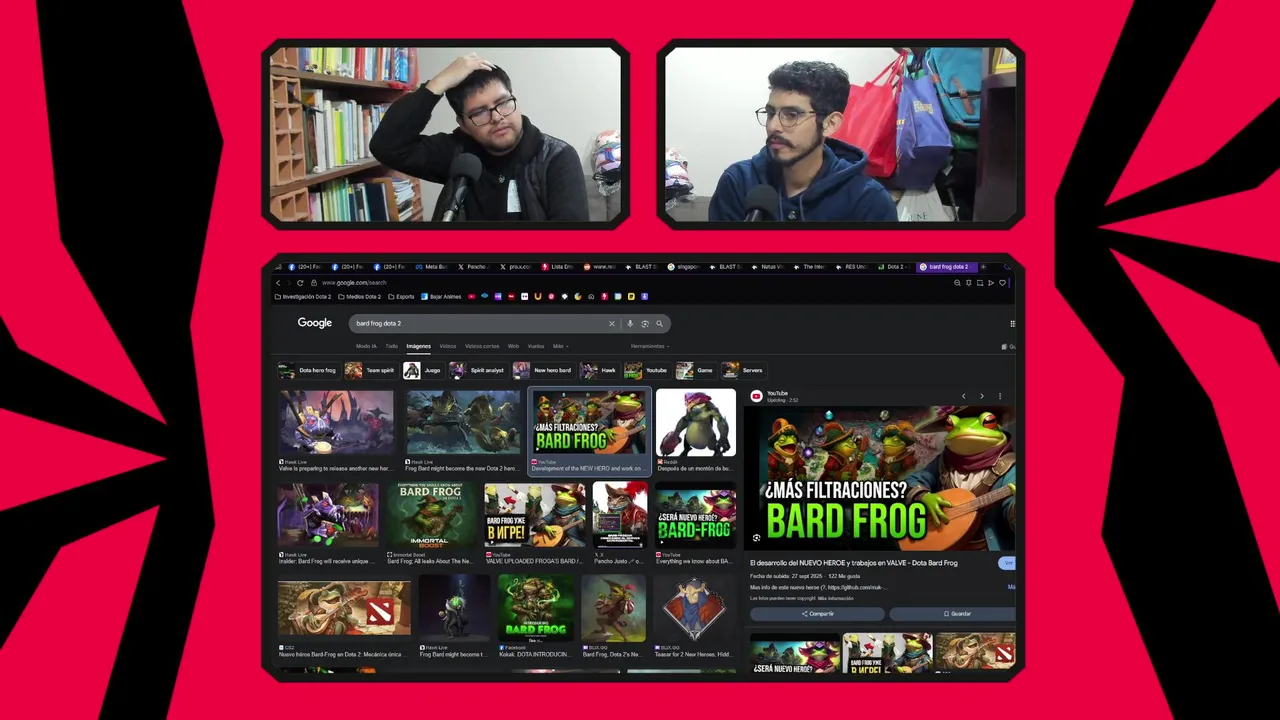Open the Frog Bard might become Hawk Live result in the top row
Viewport: 1280px width, 720px height.
click(x=462, y=430)
